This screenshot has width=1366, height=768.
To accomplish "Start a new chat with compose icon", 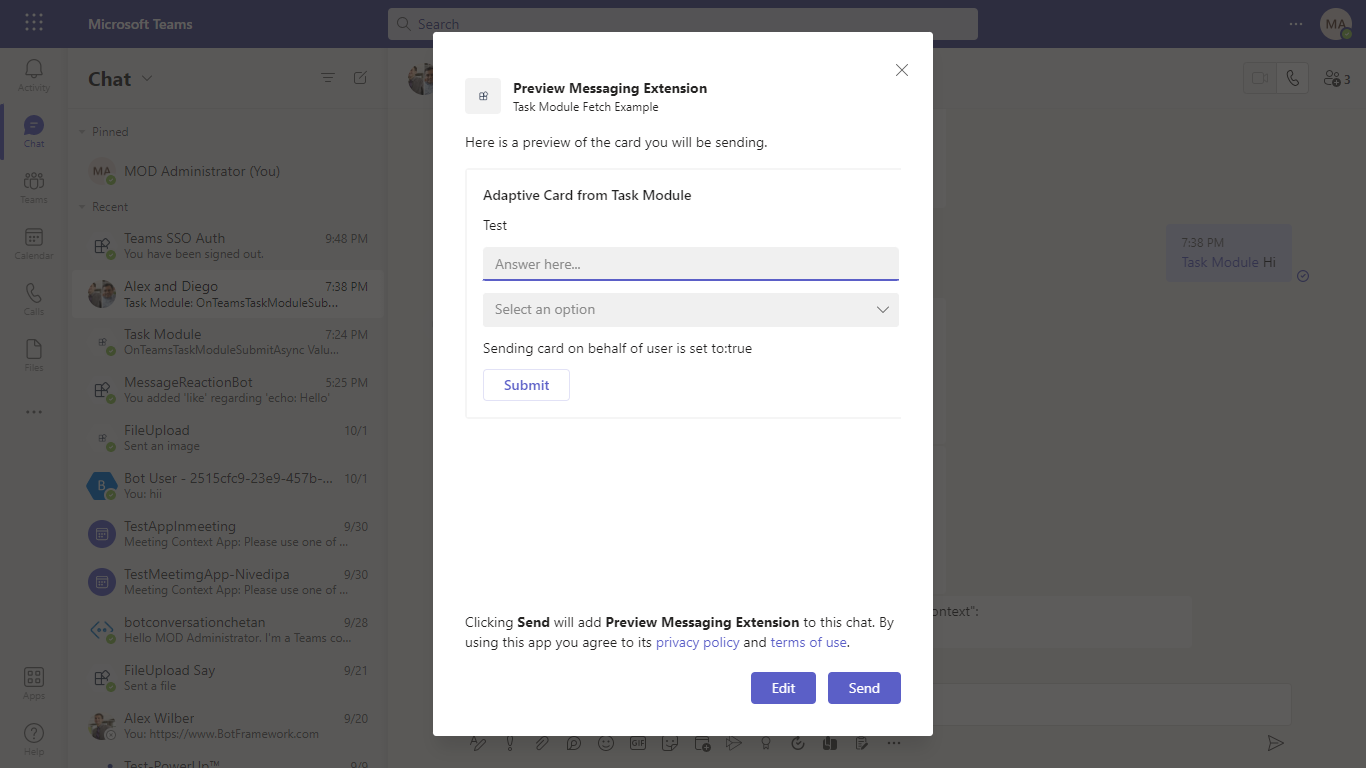I will coord(360,78).
